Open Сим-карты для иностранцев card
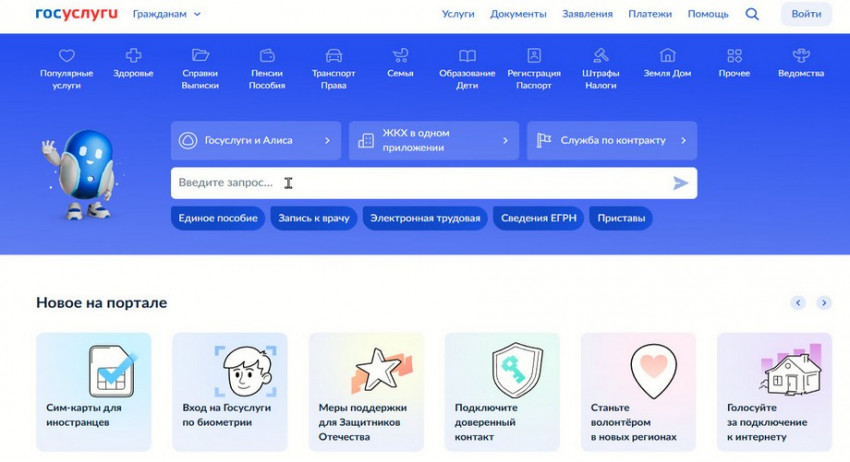850x462 pixels. coord(94,392)
